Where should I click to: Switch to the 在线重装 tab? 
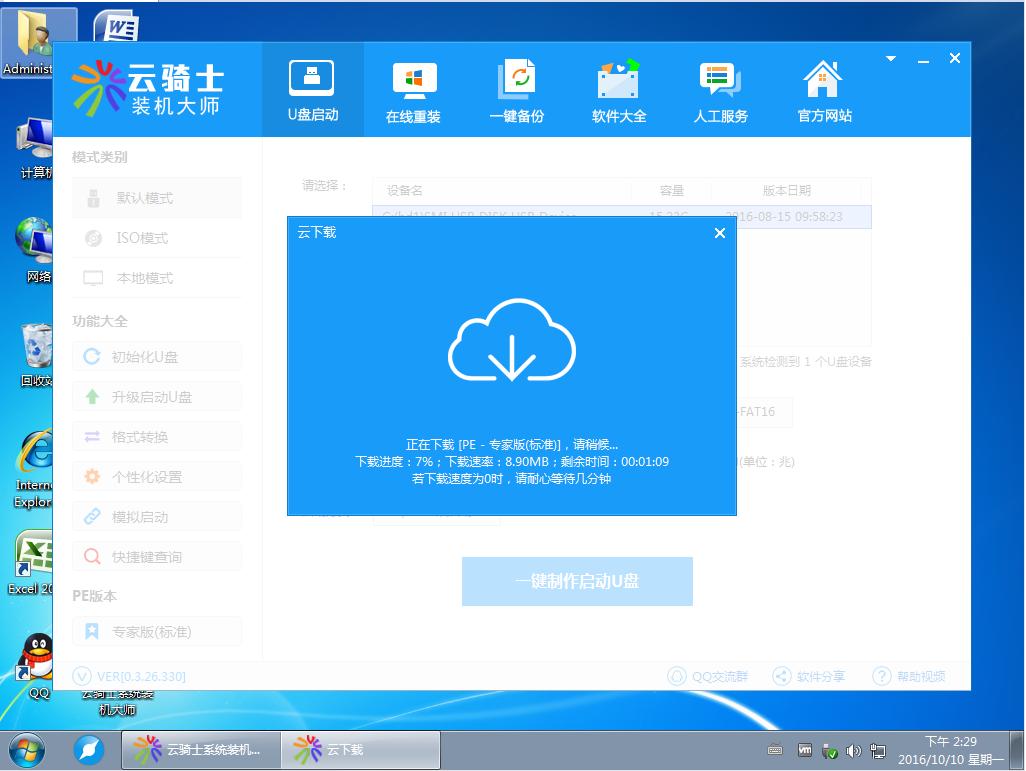coord(415,89)
